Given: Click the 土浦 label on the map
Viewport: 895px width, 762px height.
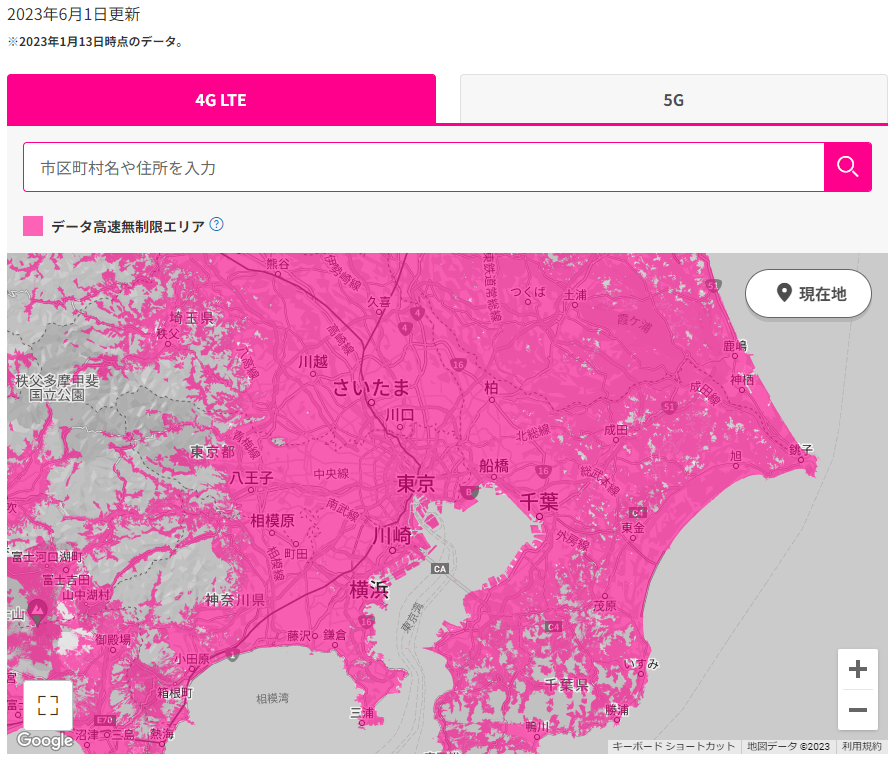Looking at the screenshot, I should click(x=575, y=295).
